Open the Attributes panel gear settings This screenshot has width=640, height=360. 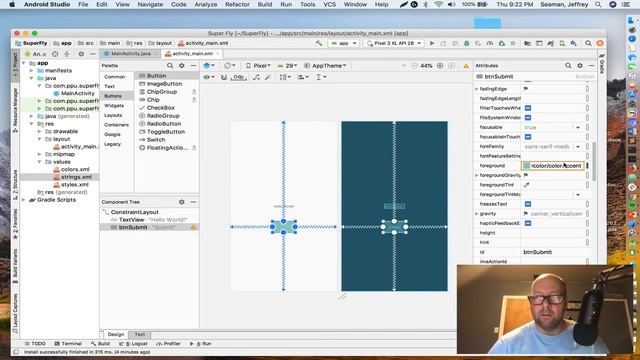pyautogui.click(x=580, y=66)
